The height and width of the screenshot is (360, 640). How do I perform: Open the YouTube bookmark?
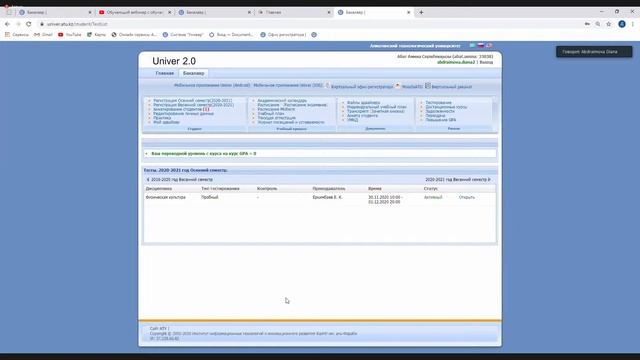pyautogui.click(x=69, y=35)
